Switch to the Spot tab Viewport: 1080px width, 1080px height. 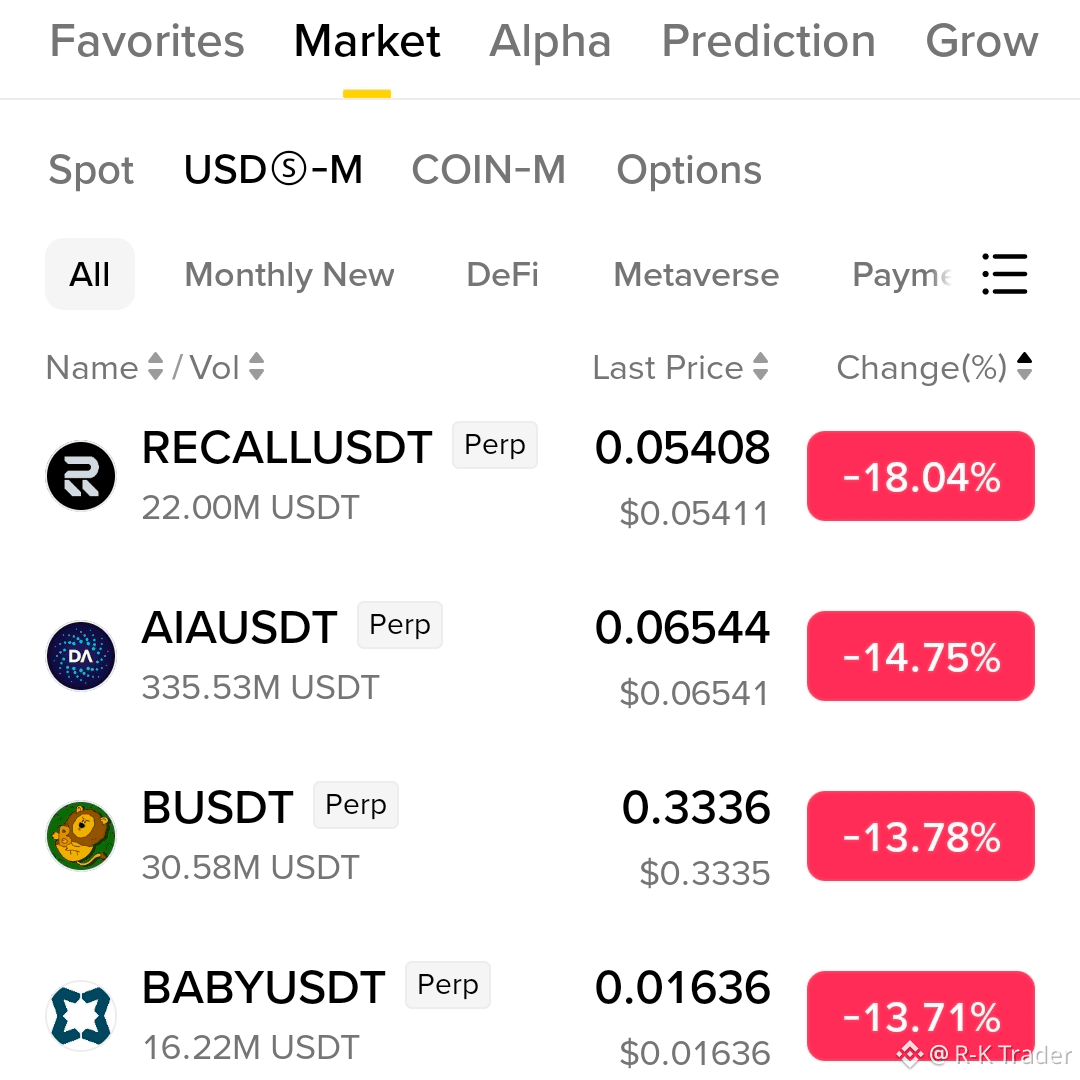91,170
